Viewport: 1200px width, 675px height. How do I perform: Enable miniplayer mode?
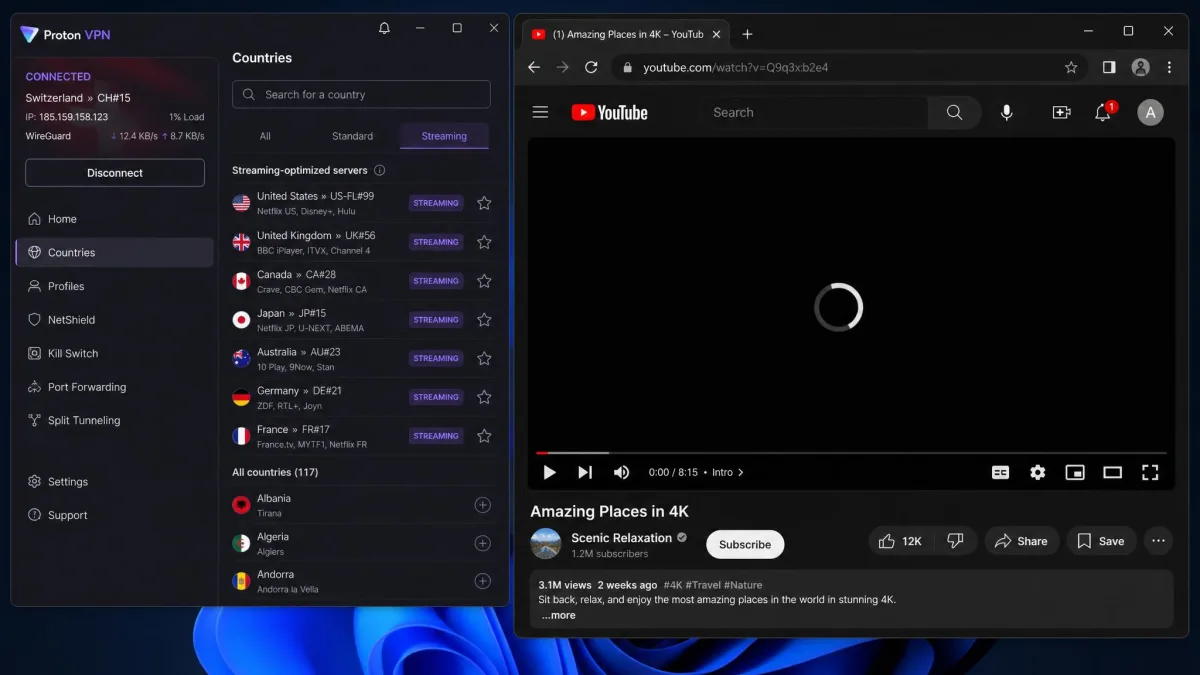pos(1075,472)
